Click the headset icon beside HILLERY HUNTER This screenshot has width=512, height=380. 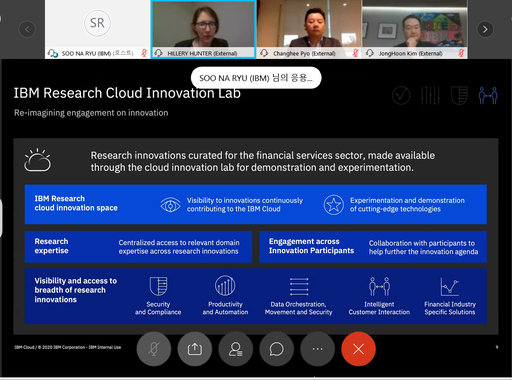coord(159,53)
